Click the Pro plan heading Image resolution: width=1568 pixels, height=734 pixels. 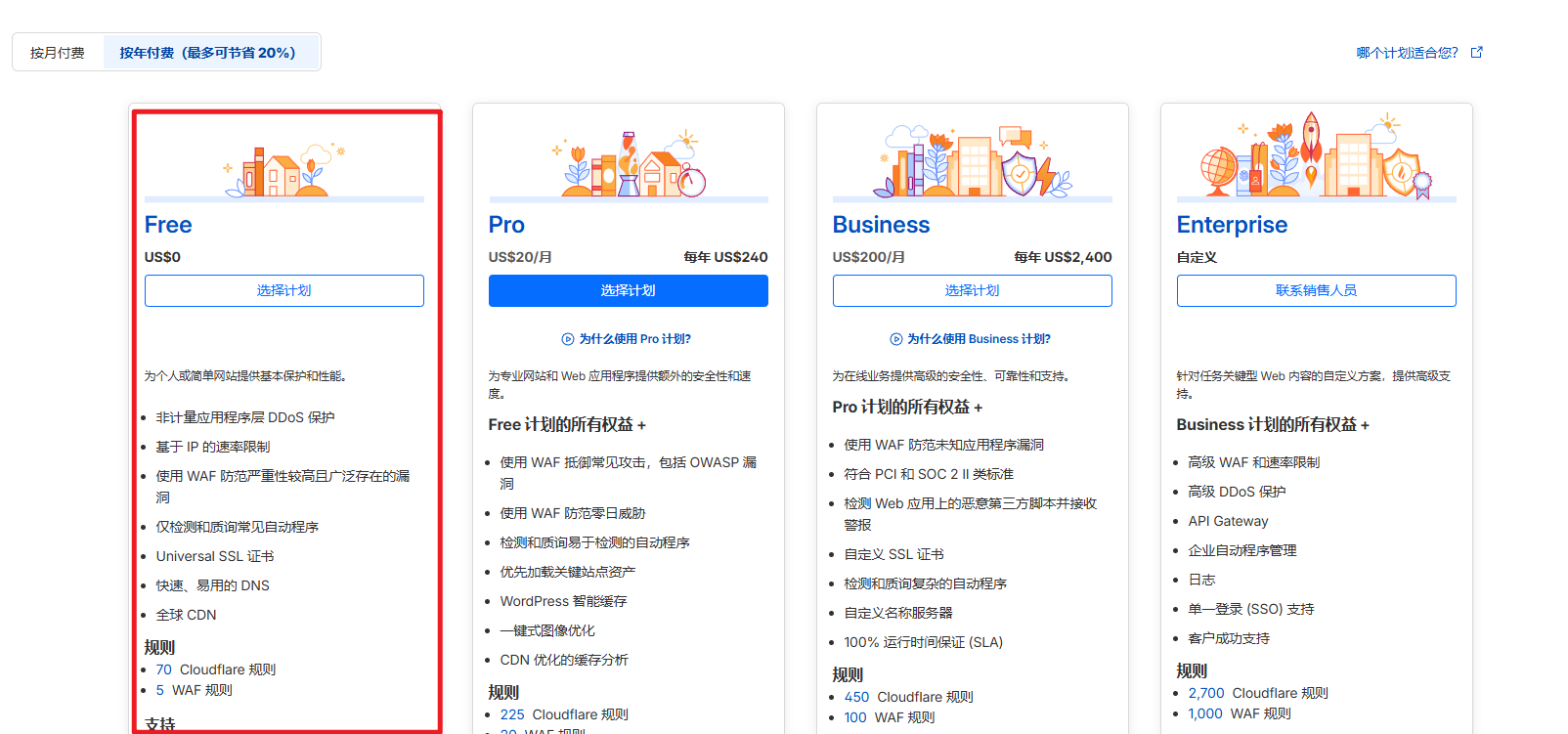[x=507, y=225]
